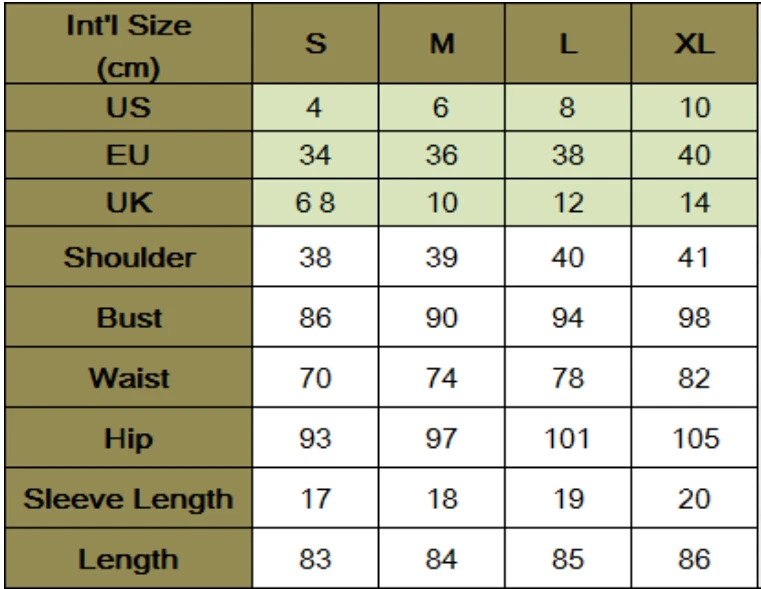Screen dimensions: 761x589
Task: Click the Sleeve Length value 17 cell
Action: [314, 499]
